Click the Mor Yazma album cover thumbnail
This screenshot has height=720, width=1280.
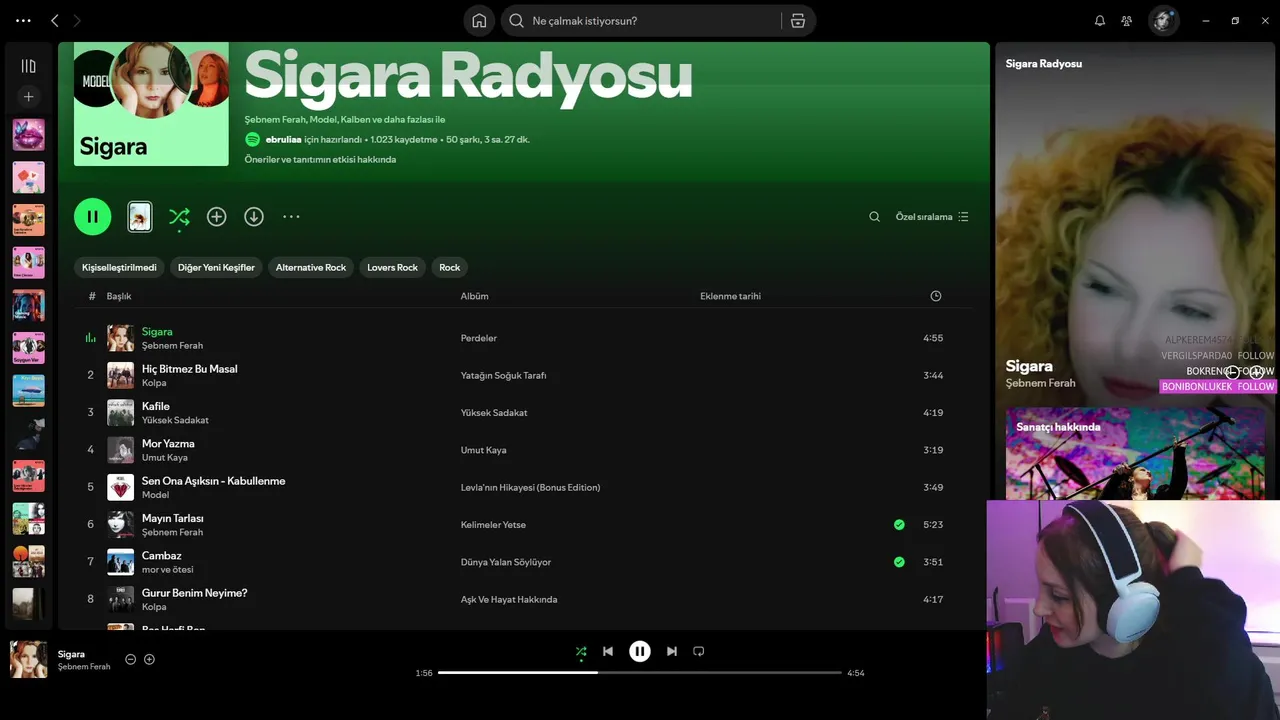tap(120, 450)
